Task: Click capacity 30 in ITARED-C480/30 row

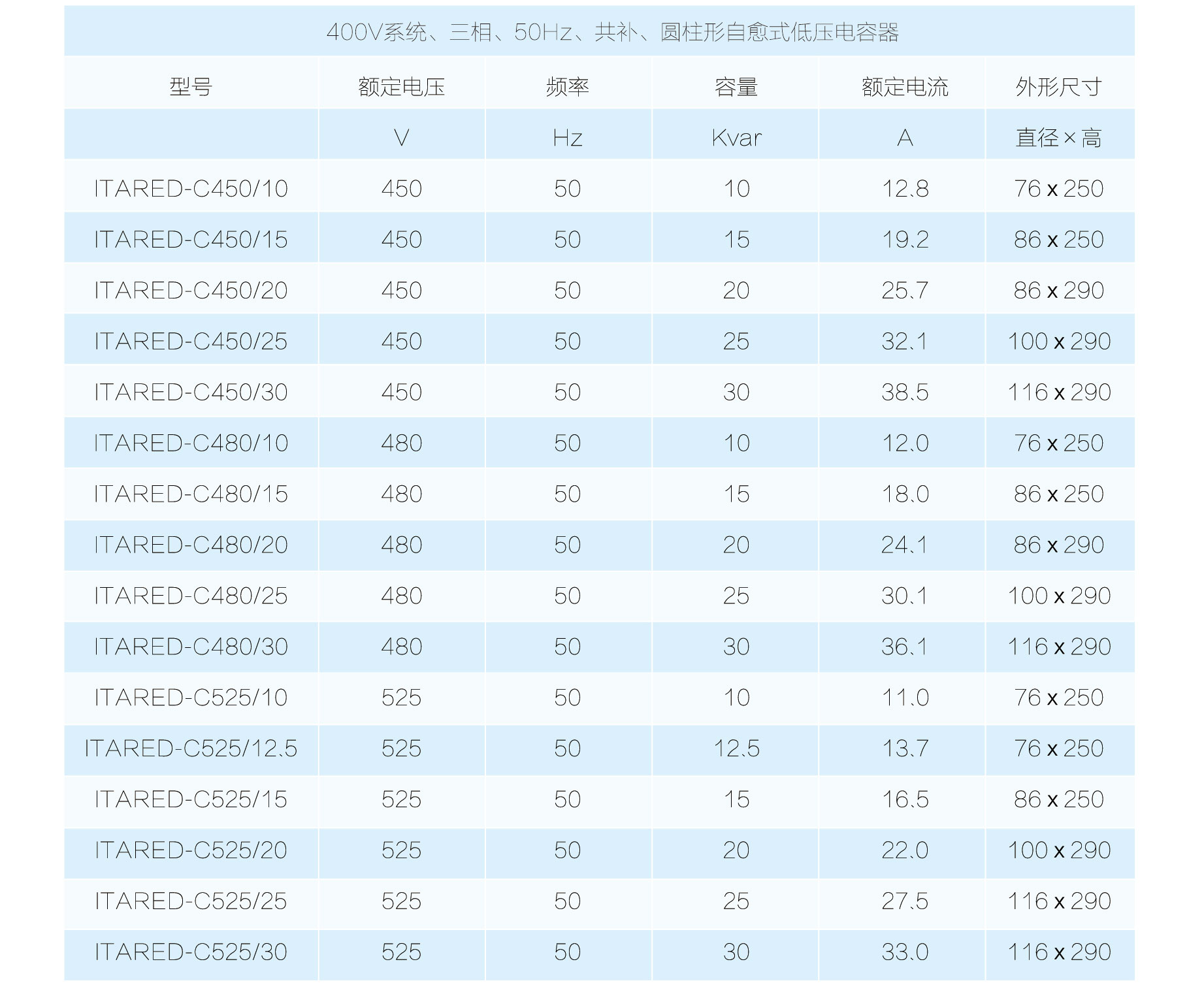Action: 736,647
